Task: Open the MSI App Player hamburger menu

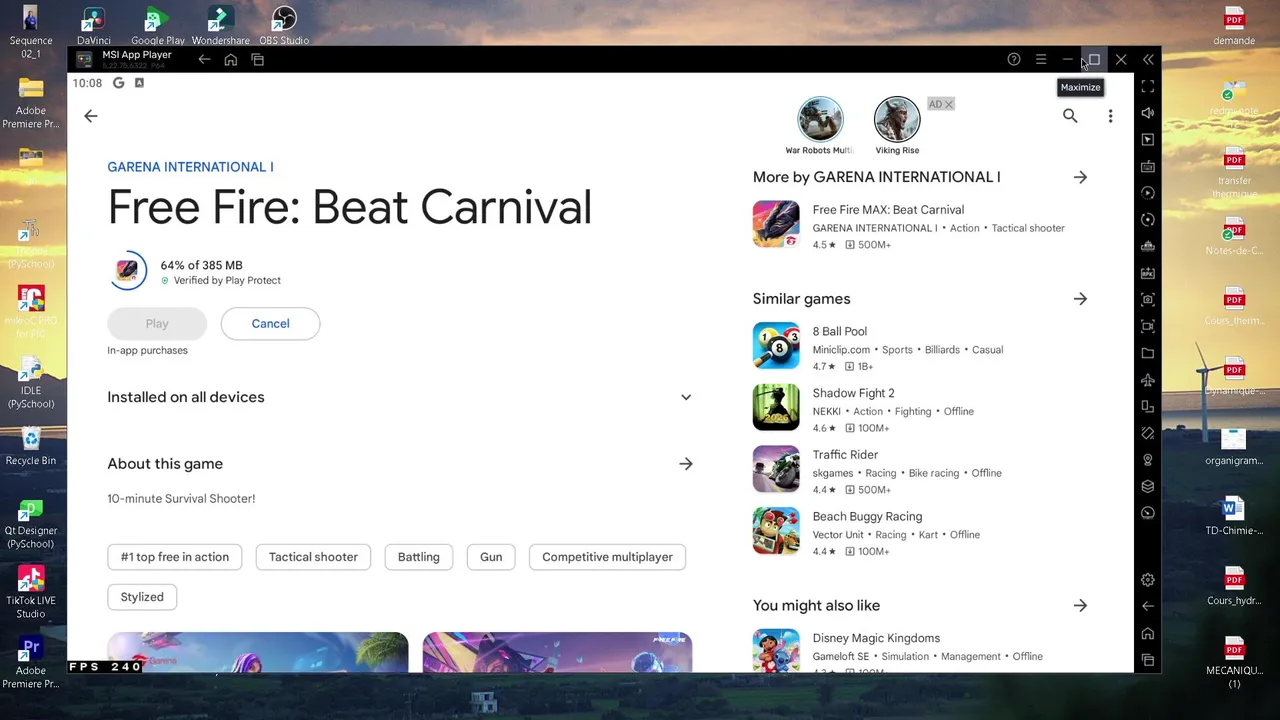Action: coord(1041,60)
